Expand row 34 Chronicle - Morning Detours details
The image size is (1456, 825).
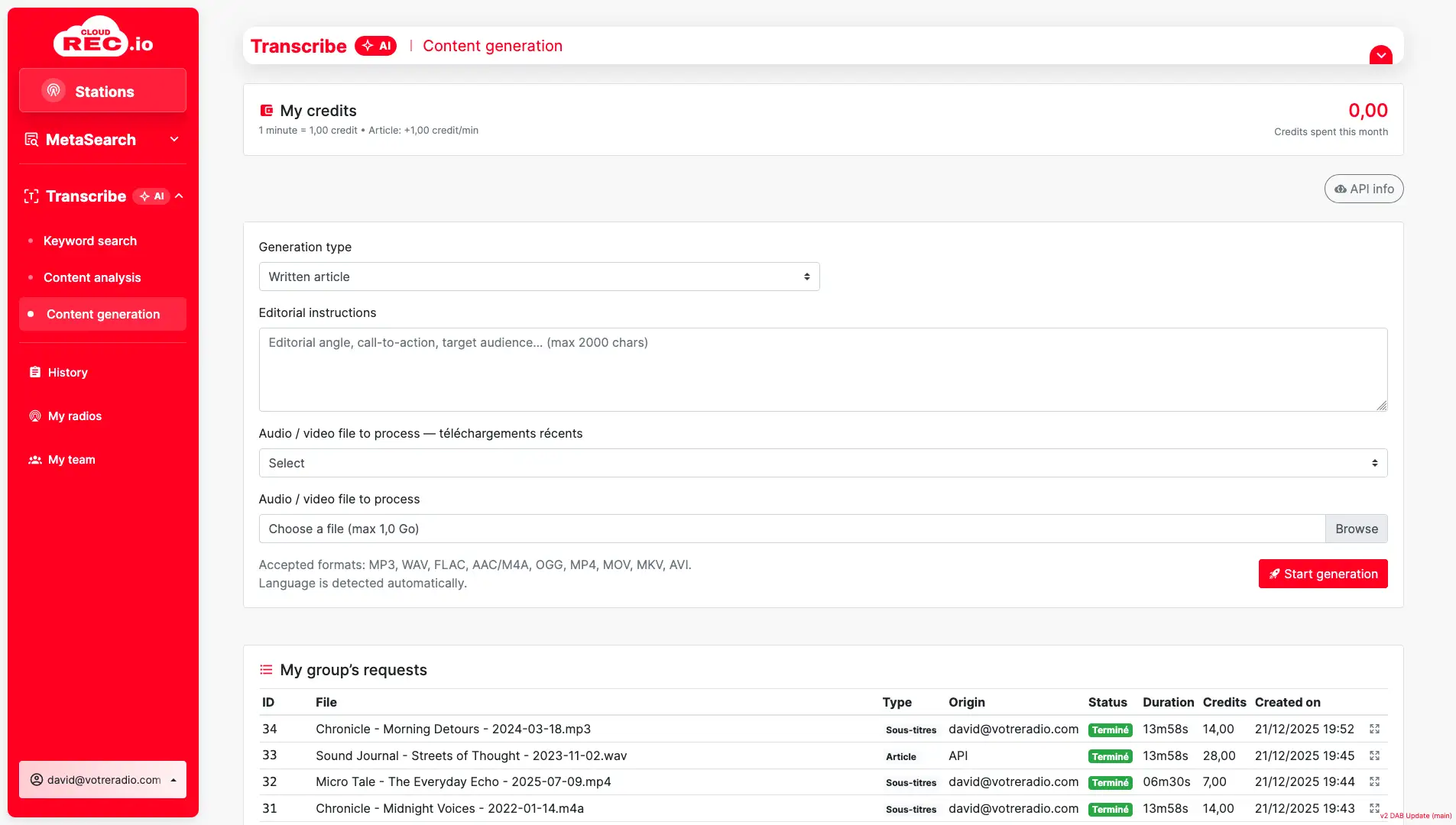1374,730
